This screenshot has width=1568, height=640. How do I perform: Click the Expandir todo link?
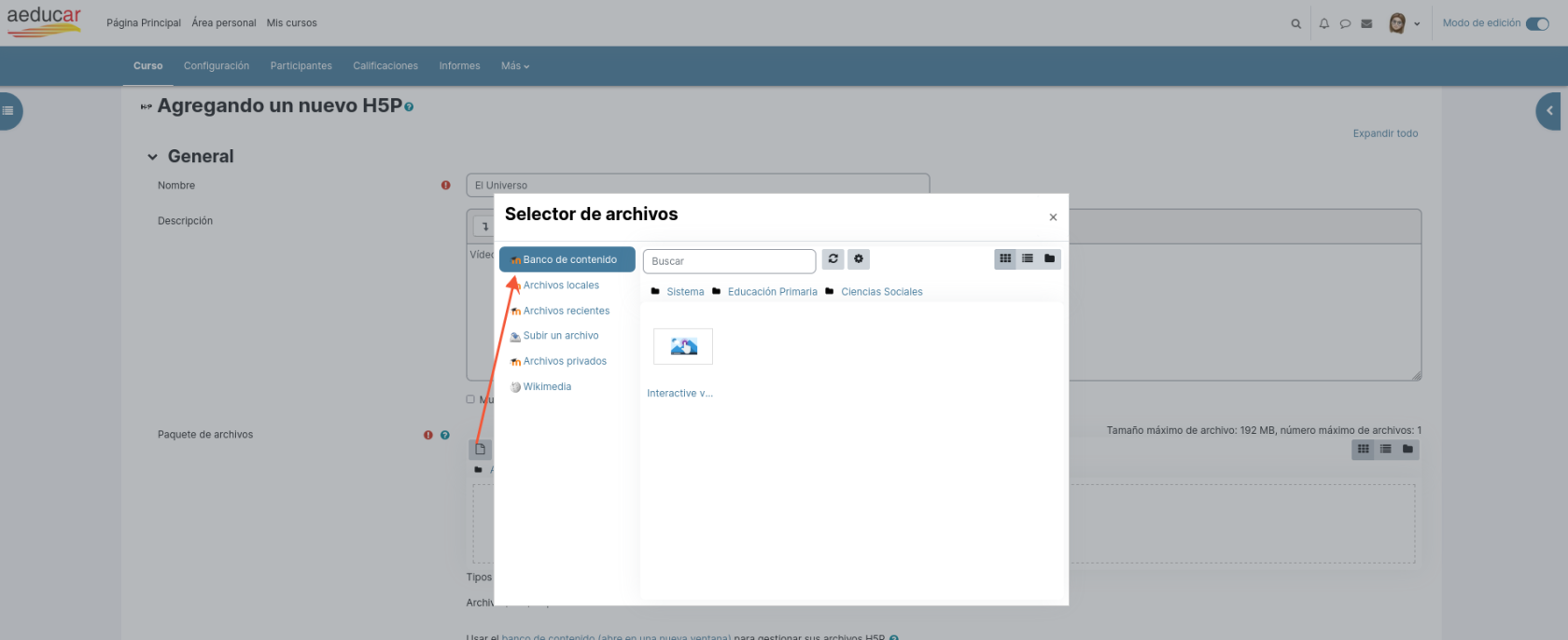pos(1385,133)
